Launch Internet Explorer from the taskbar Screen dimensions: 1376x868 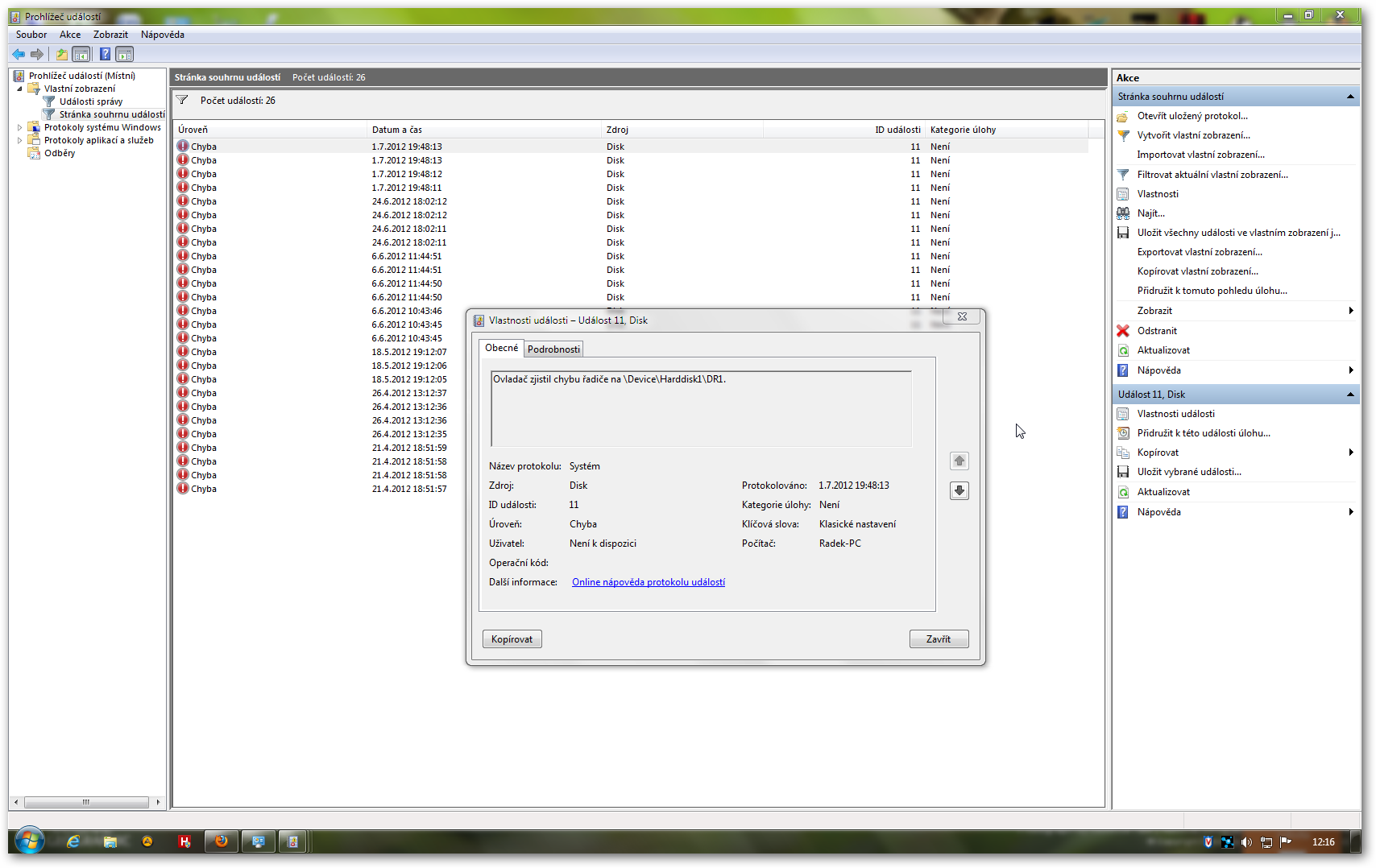coord(73,841)
